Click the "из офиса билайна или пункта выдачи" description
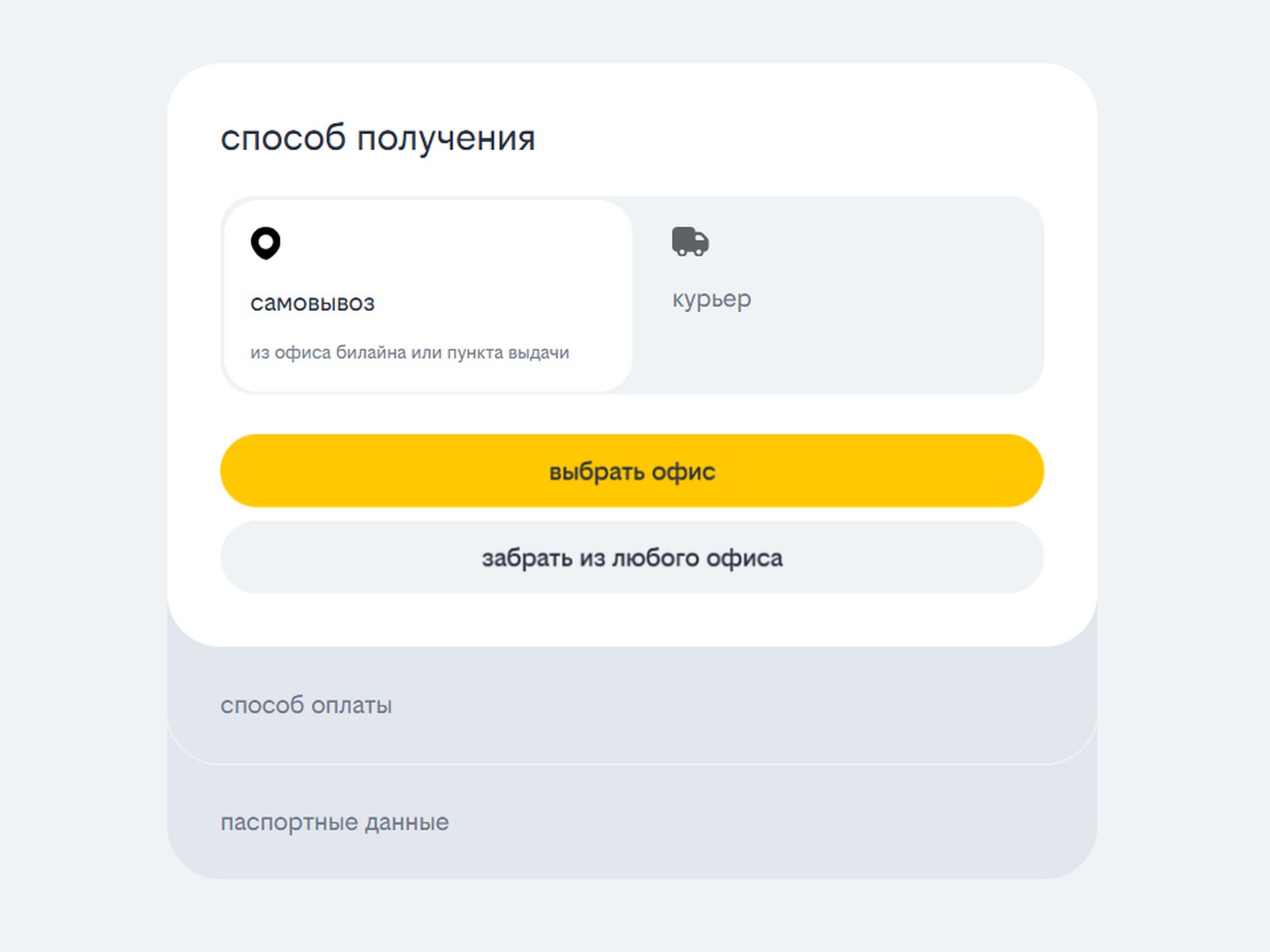The width and height of the screenshot is (1270, 952). pyautogui.click(x=410, y=352)
